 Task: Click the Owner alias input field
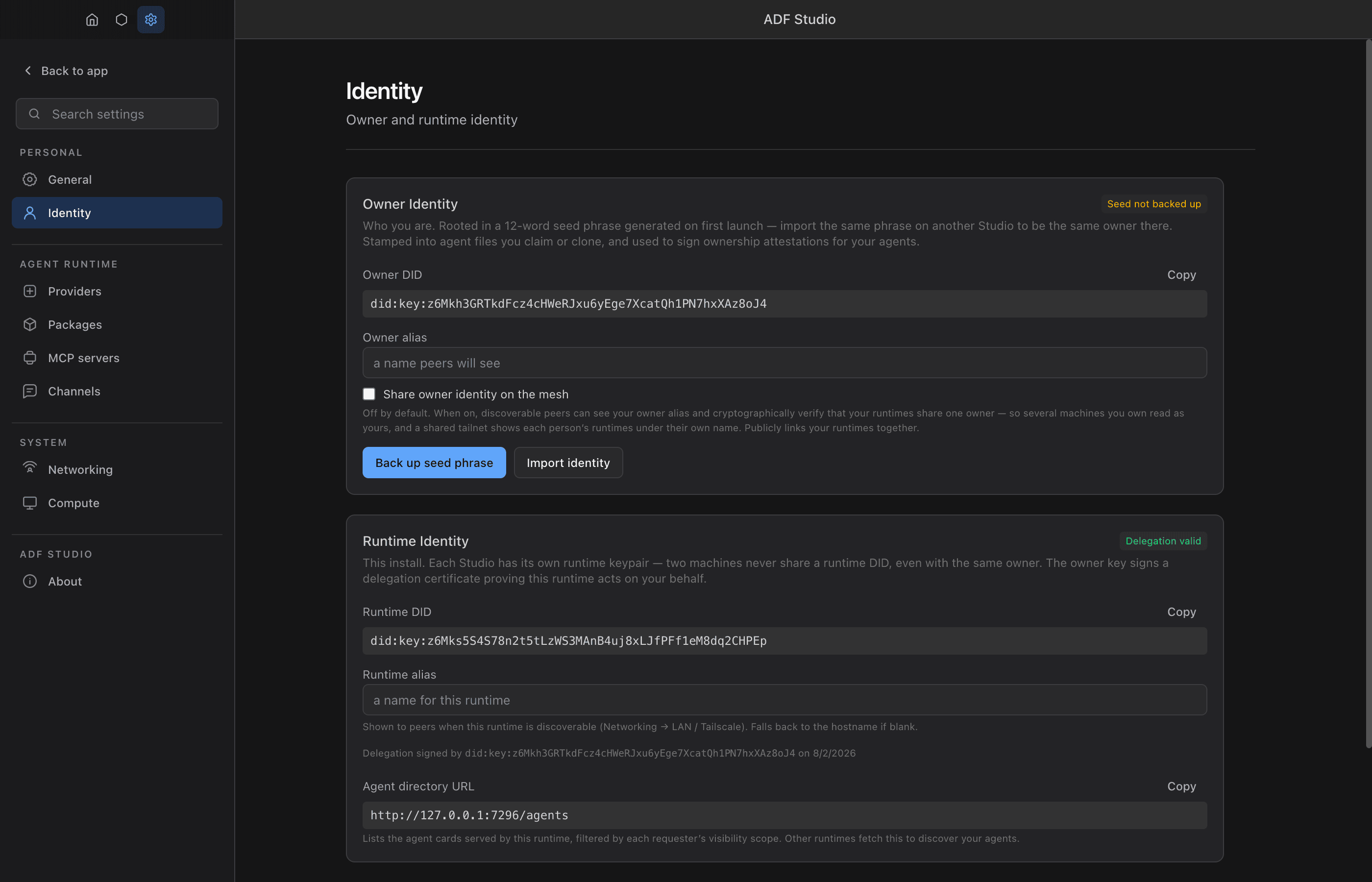[784, 363]
